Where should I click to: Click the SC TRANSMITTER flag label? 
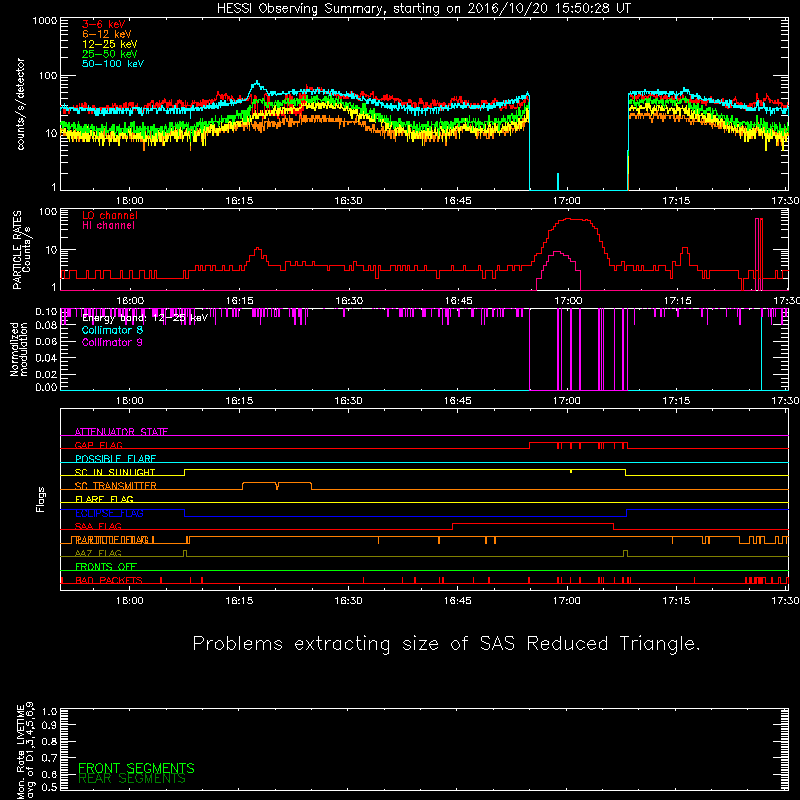coord(115,486)
